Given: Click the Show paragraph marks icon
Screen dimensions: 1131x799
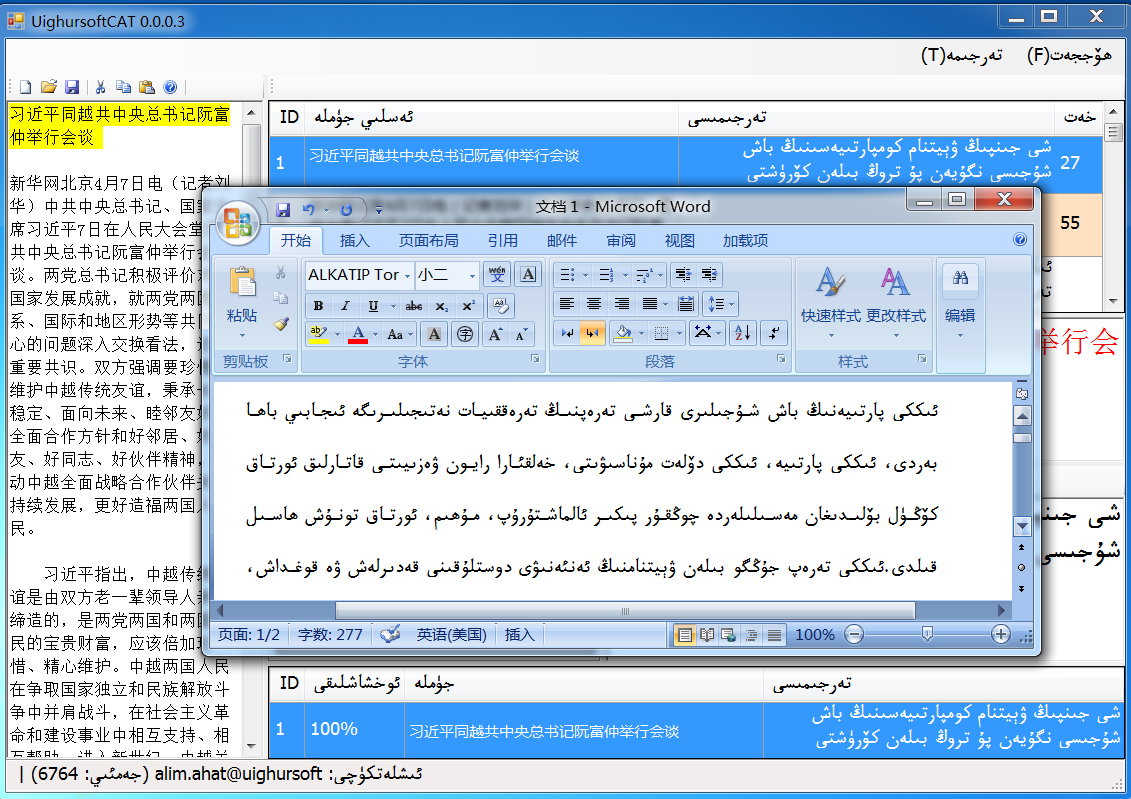Looking at the screenshot, I should click(x=773, y=332).
